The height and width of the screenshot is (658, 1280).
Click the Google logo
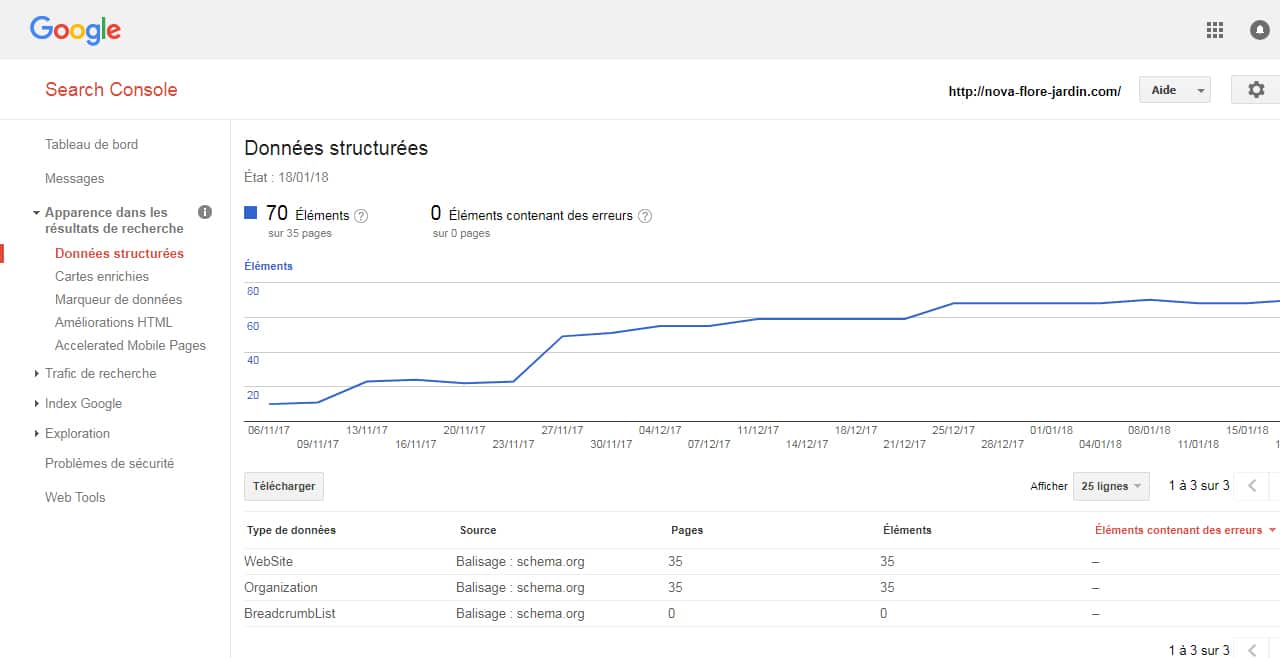[x=75, y=30]
